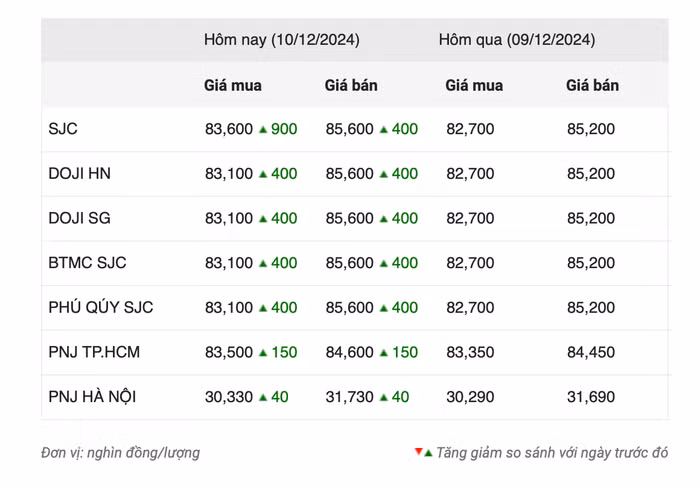Click the unit note Đơn vị: nghìn đồng/lượng
This screenshot has height=488, width=700.
[x=120, y=453]
